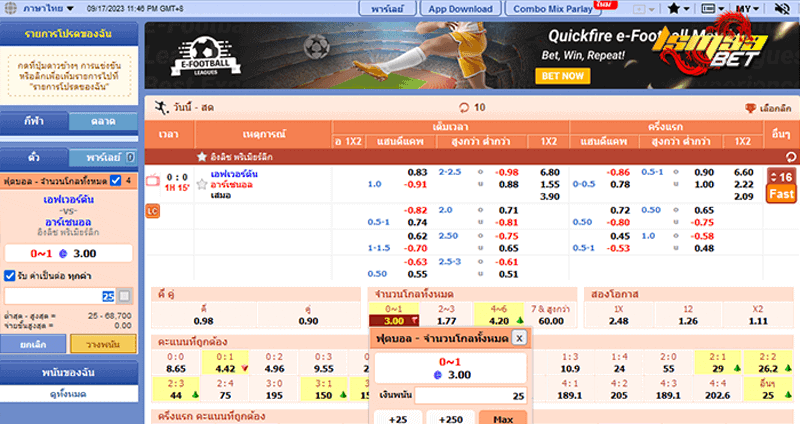The image size is (800, 424).
Task: Click double chance X2 odds 1.11
Action: click(758, 321)
